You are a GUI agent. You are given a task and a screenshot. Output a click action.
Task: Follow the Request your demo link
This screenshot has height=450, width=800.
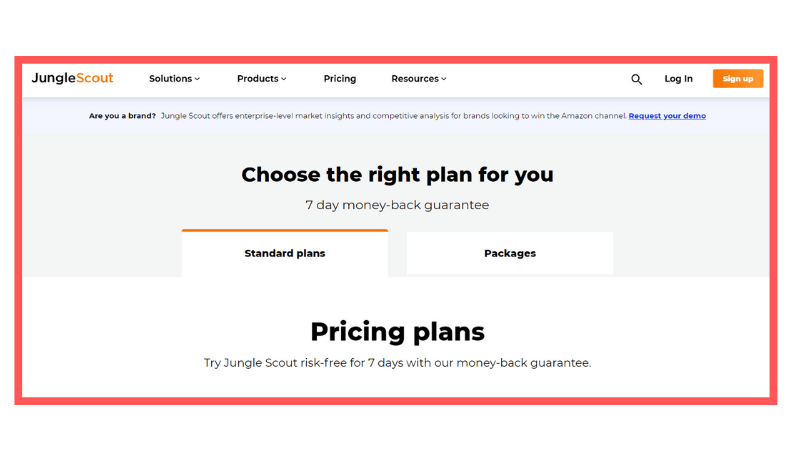click(x=667, y=116)
